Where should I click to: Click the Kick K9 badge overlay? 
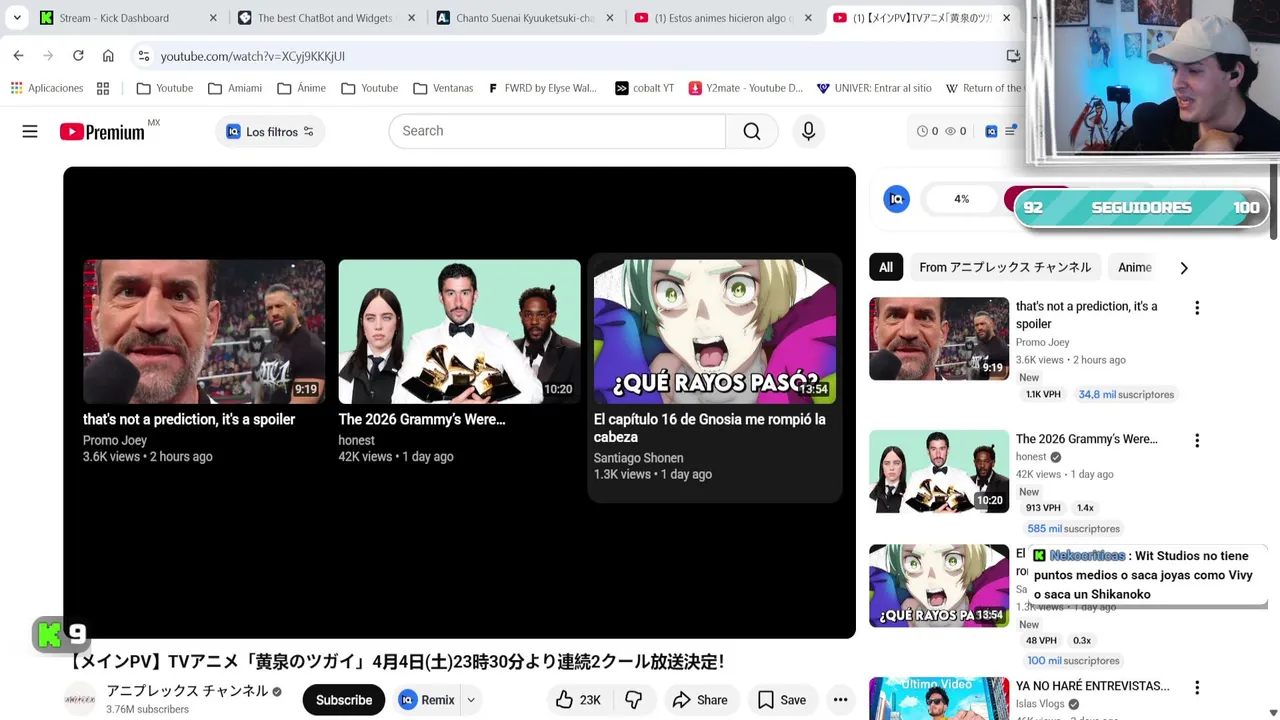pos(61,634)
